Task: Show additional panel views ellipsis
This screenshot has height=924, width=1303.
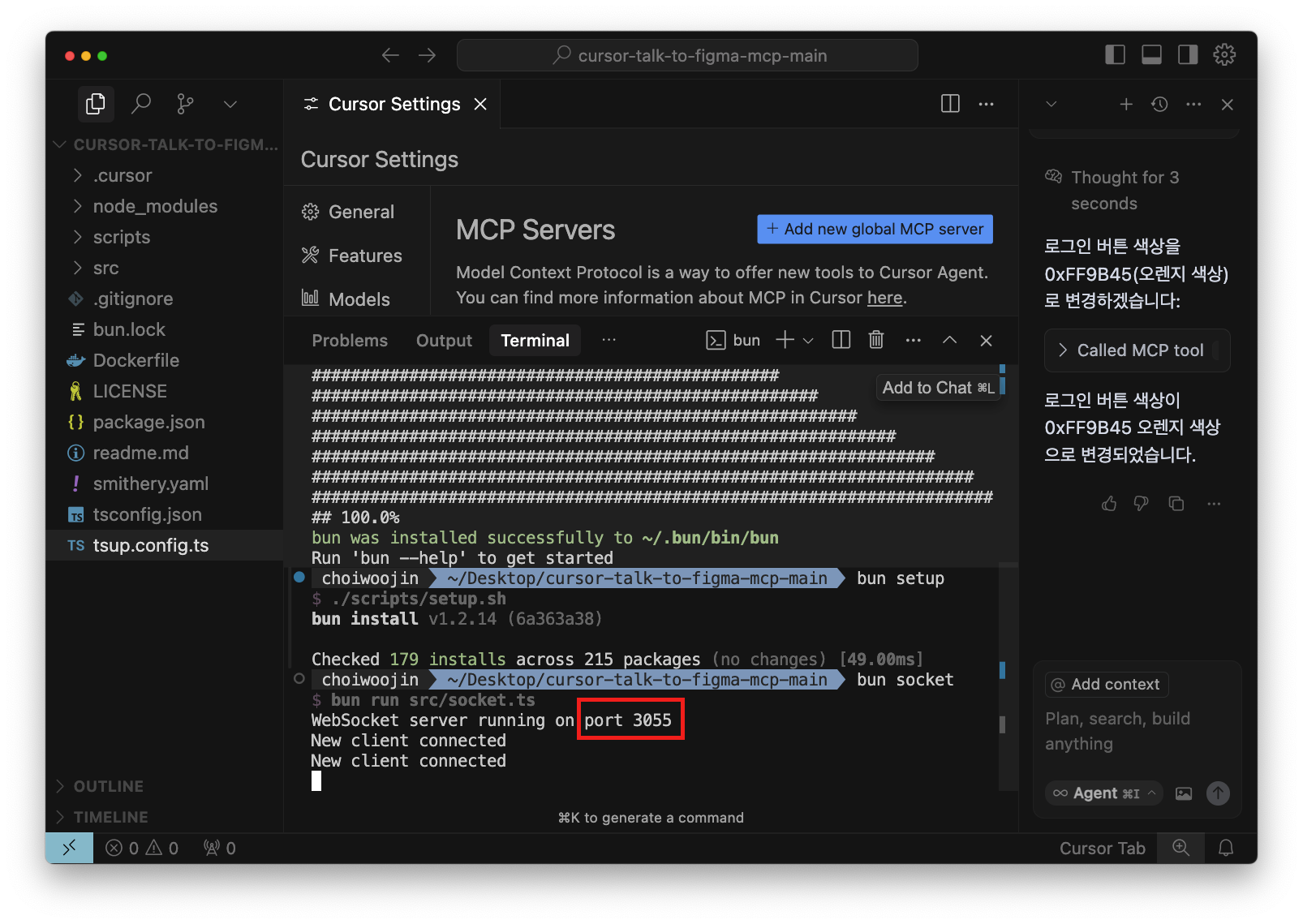Action: tap(608, 340)
